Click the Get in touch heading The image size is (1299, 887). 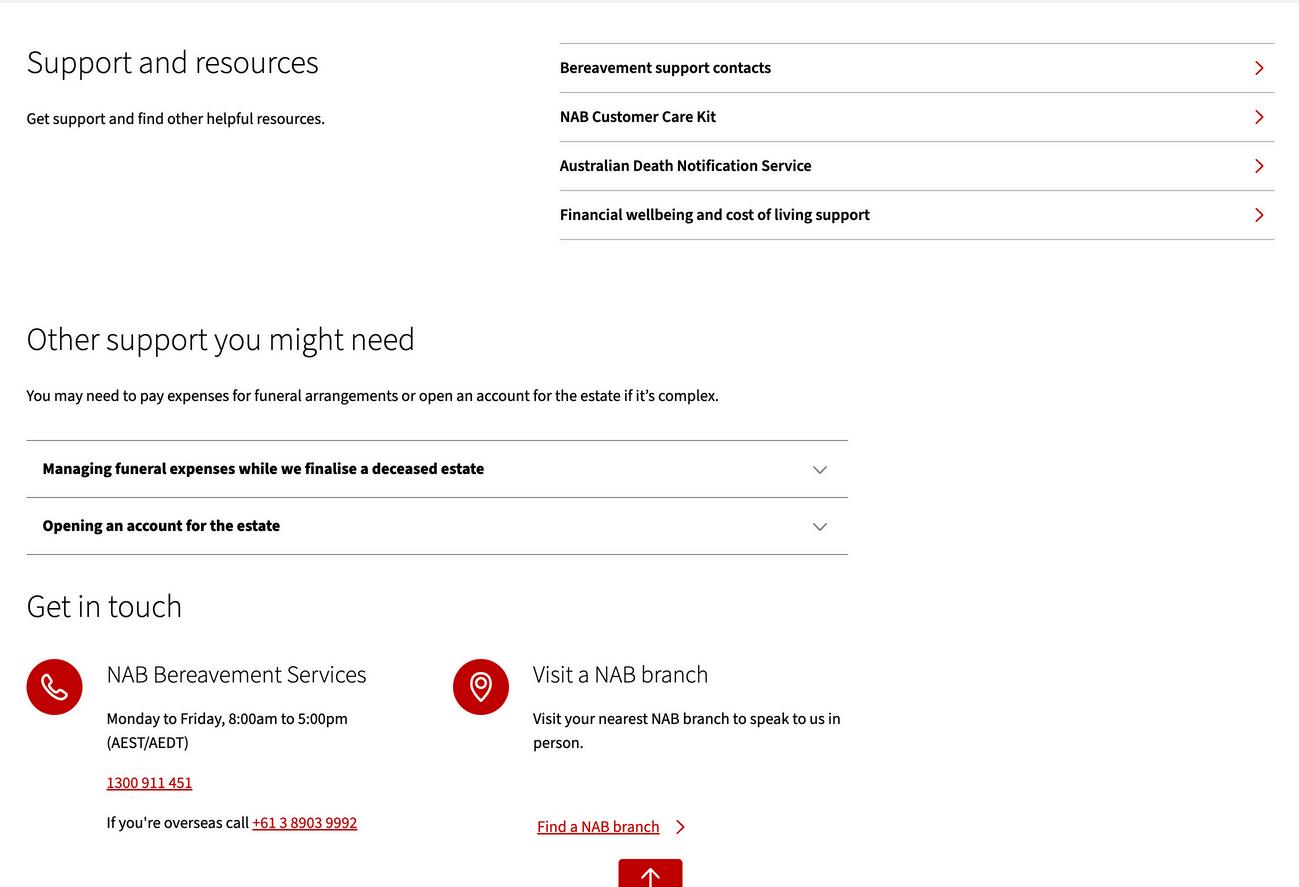click(x=104, y=607)
